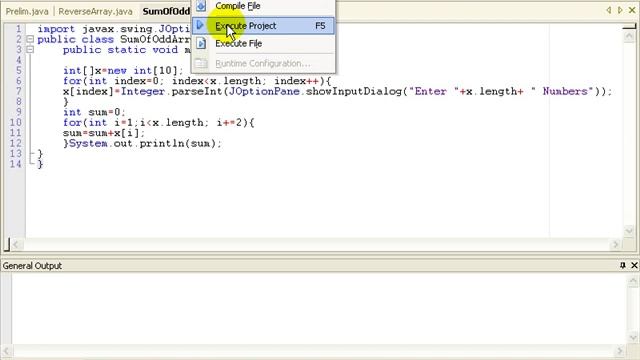Click the split editor handle above scrollbar
The width and height of the screenshot is (640, 360).
pos(629,27)
